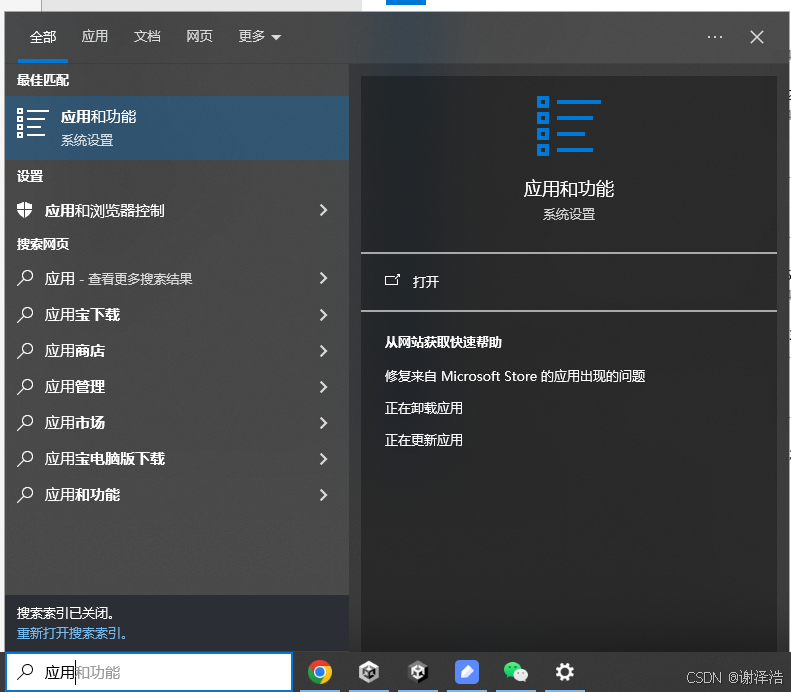Click large 应用和功能 icon in preview pane

click(569, 126)
